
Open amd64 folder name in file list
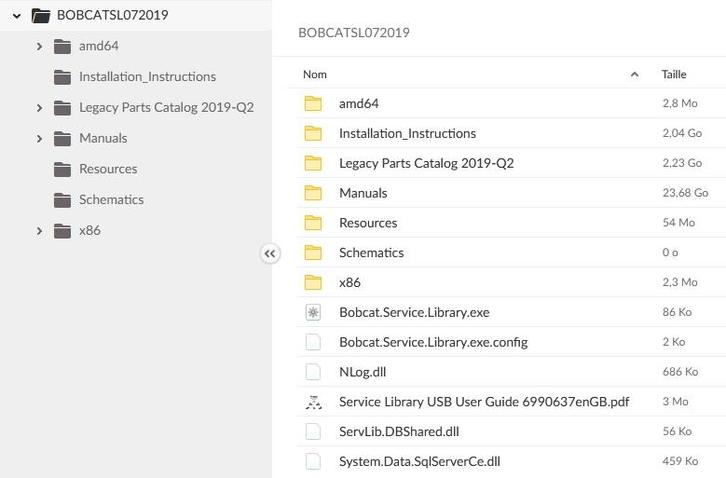point(358,103)
